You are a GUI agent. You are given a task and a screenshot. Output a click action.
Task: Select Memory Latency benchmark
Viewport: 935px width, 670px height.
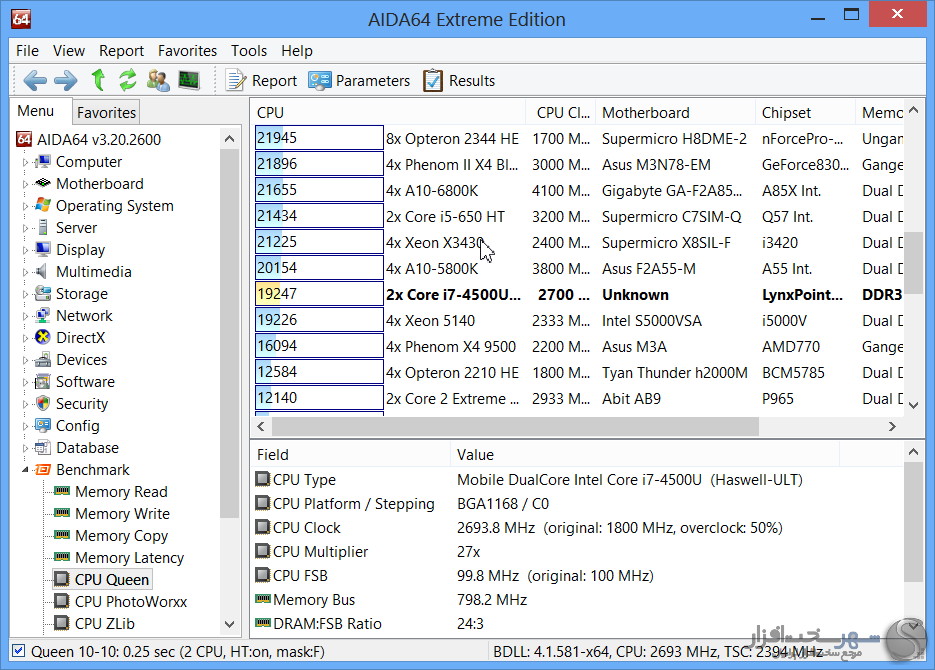coord(129,558)
